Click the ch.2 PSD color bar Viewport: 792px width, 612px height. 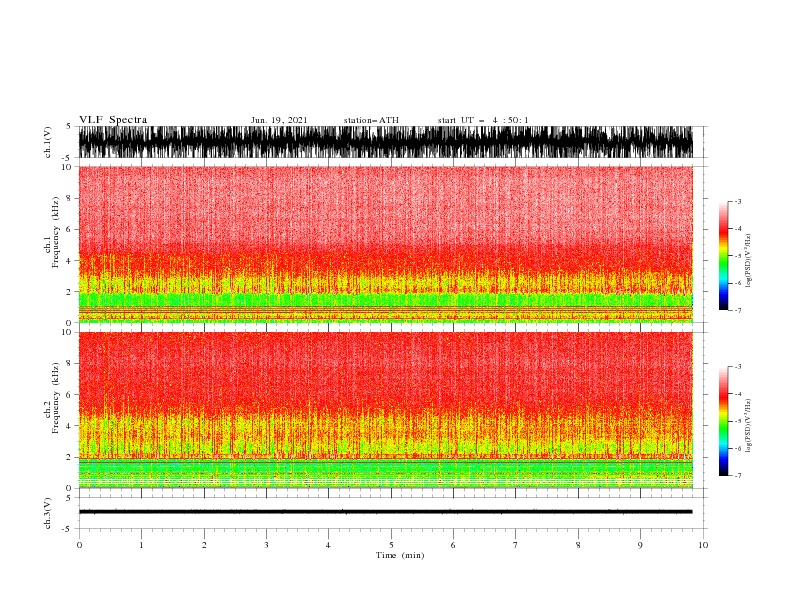pyautogui.click(x=723, y=421)
